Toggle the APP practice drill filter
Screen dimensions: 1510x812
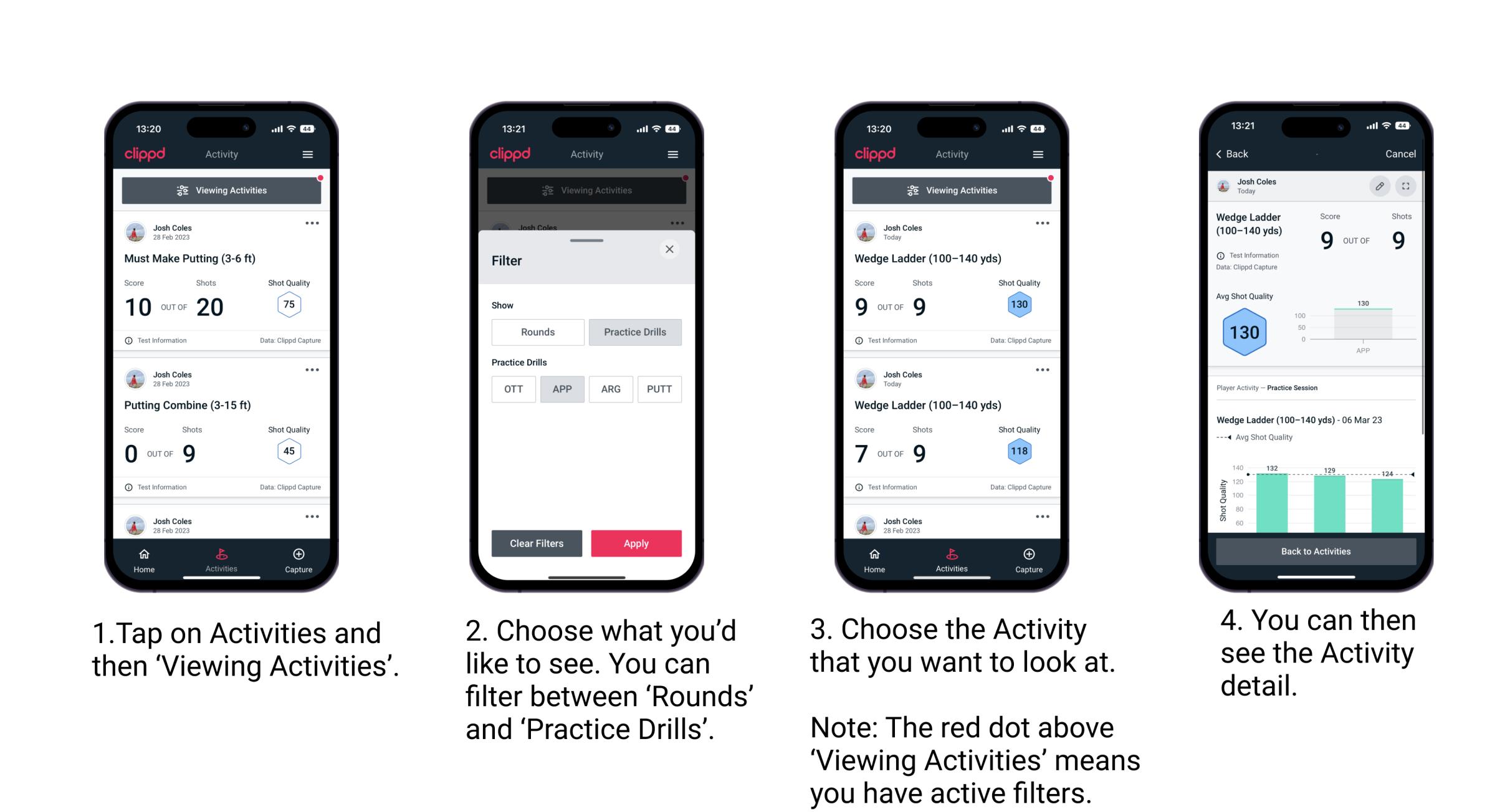pos(562,389)
